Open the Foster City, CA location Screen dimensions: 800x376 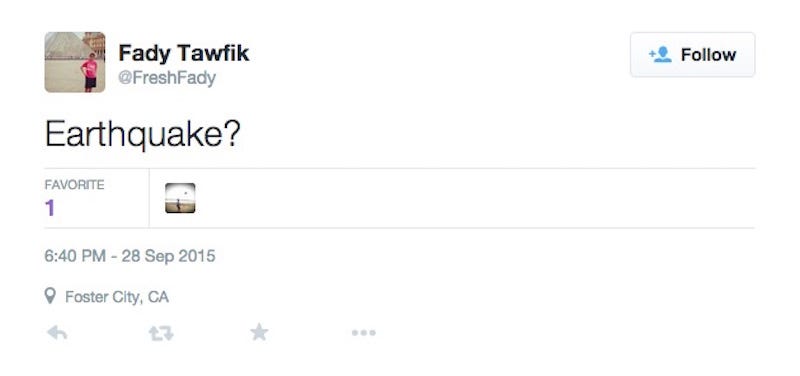pos(117,296)
